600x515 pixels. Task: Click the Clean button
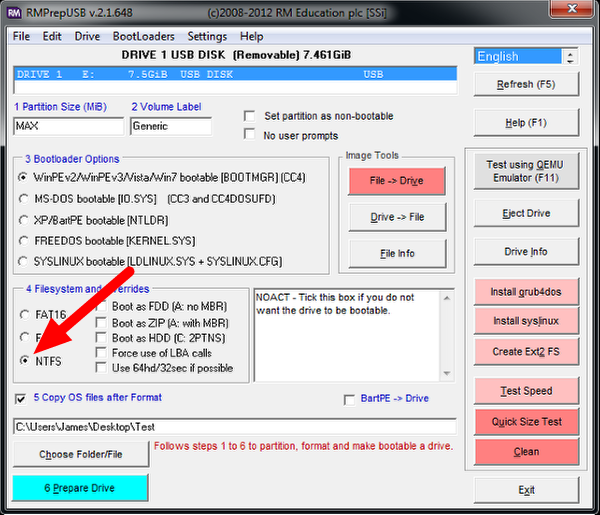pos(526,452)
